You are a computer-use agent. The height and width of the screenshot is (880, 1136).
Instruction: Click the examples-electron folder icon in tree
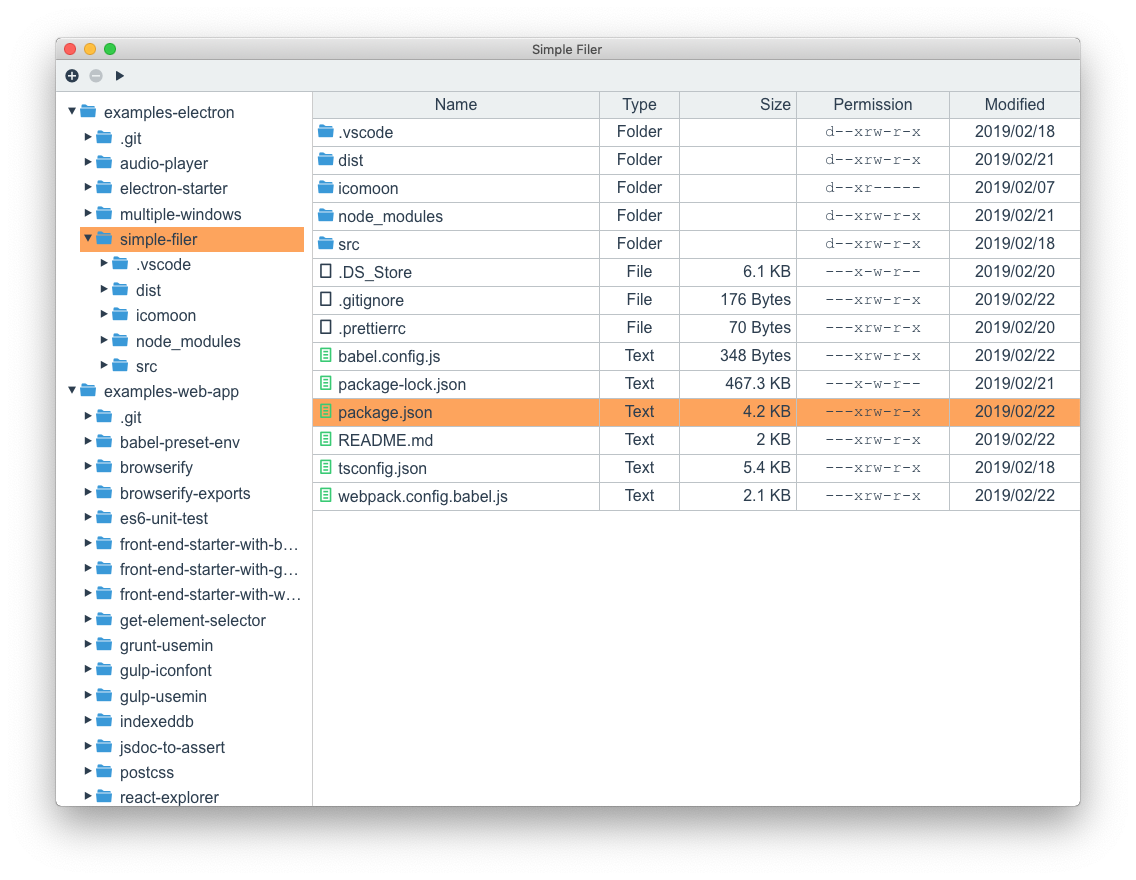pos(88,112)
